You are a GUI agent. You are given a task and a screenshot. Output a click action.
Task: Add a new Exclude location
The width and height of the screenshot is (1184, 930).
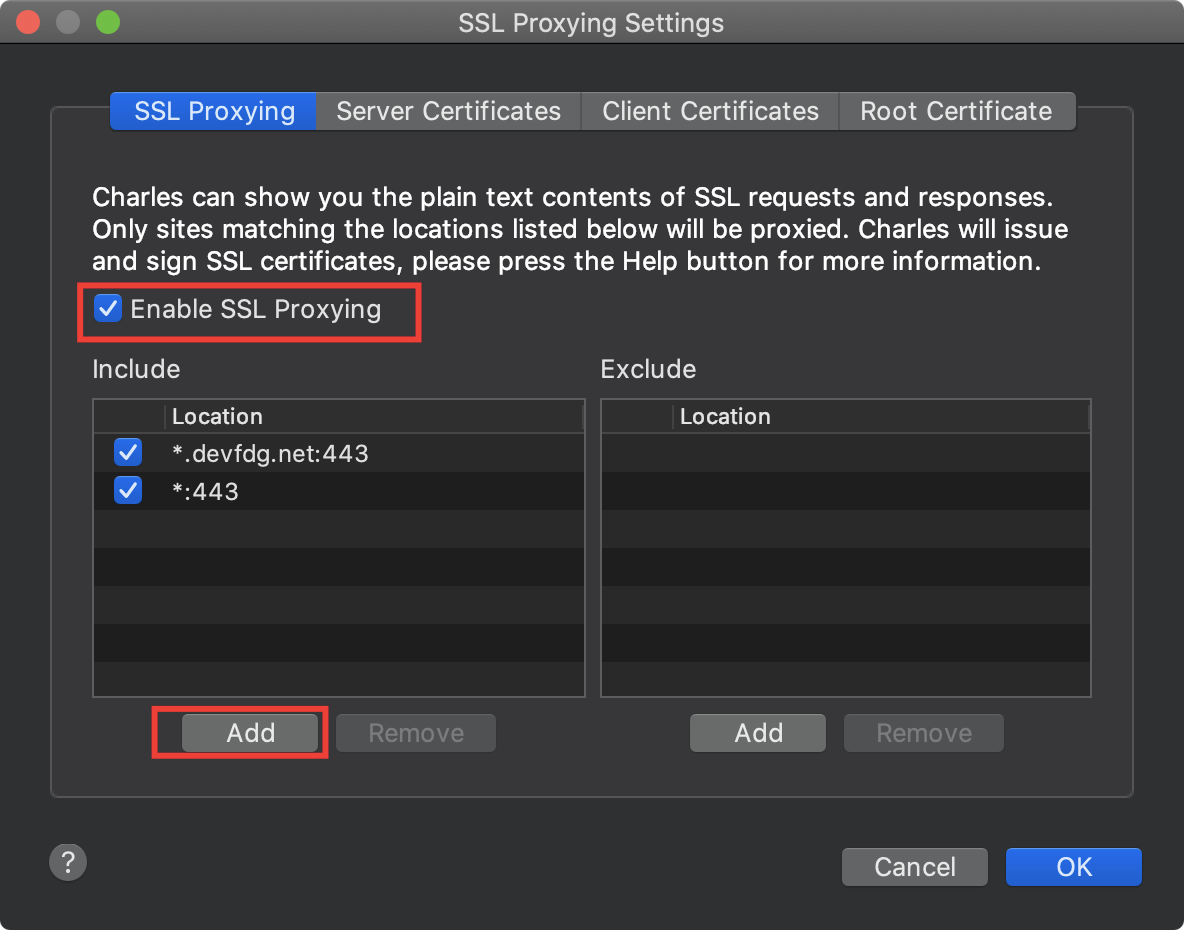tap(758, 733)
